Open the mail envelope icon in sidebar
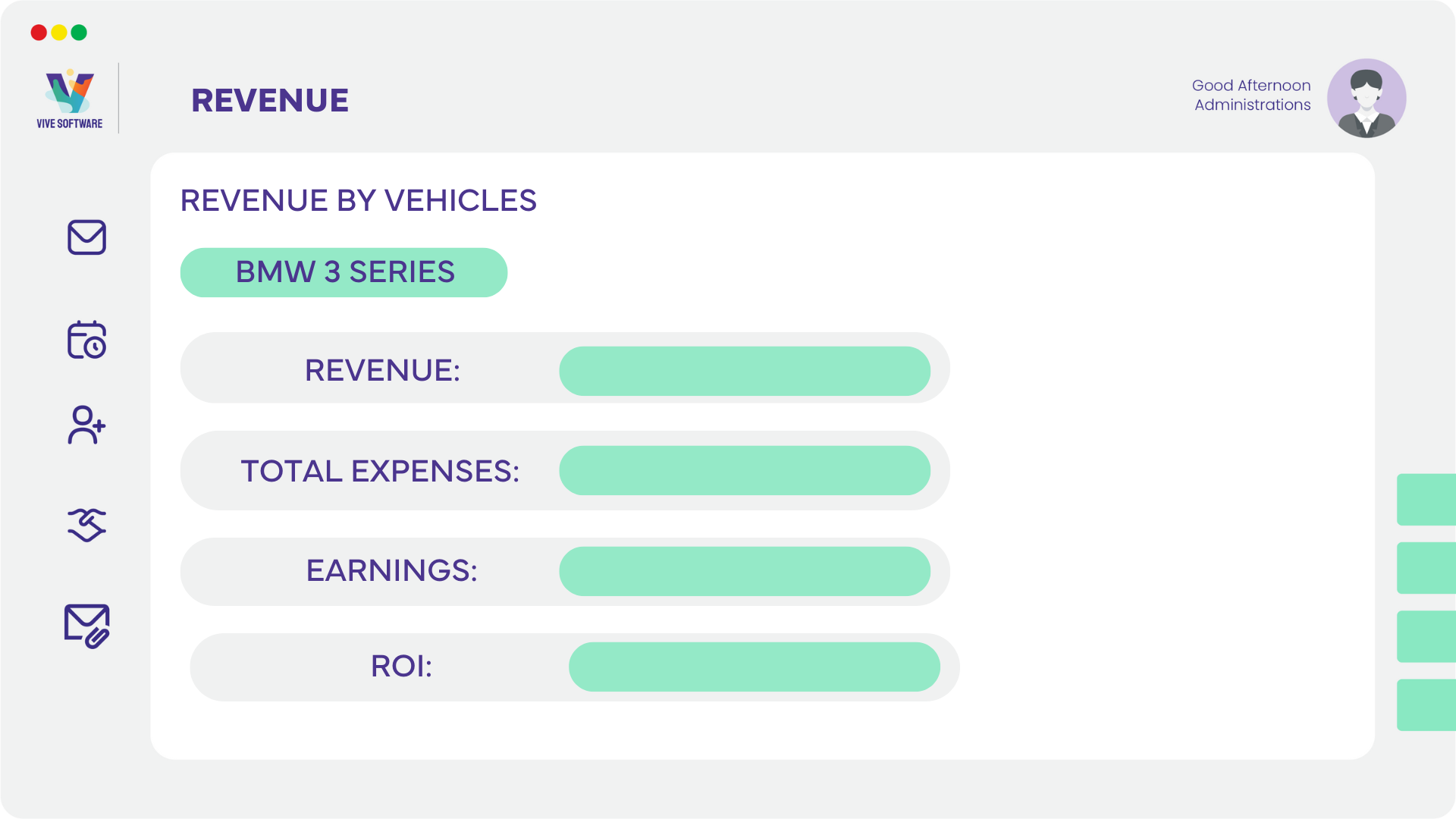 [86, 237]
